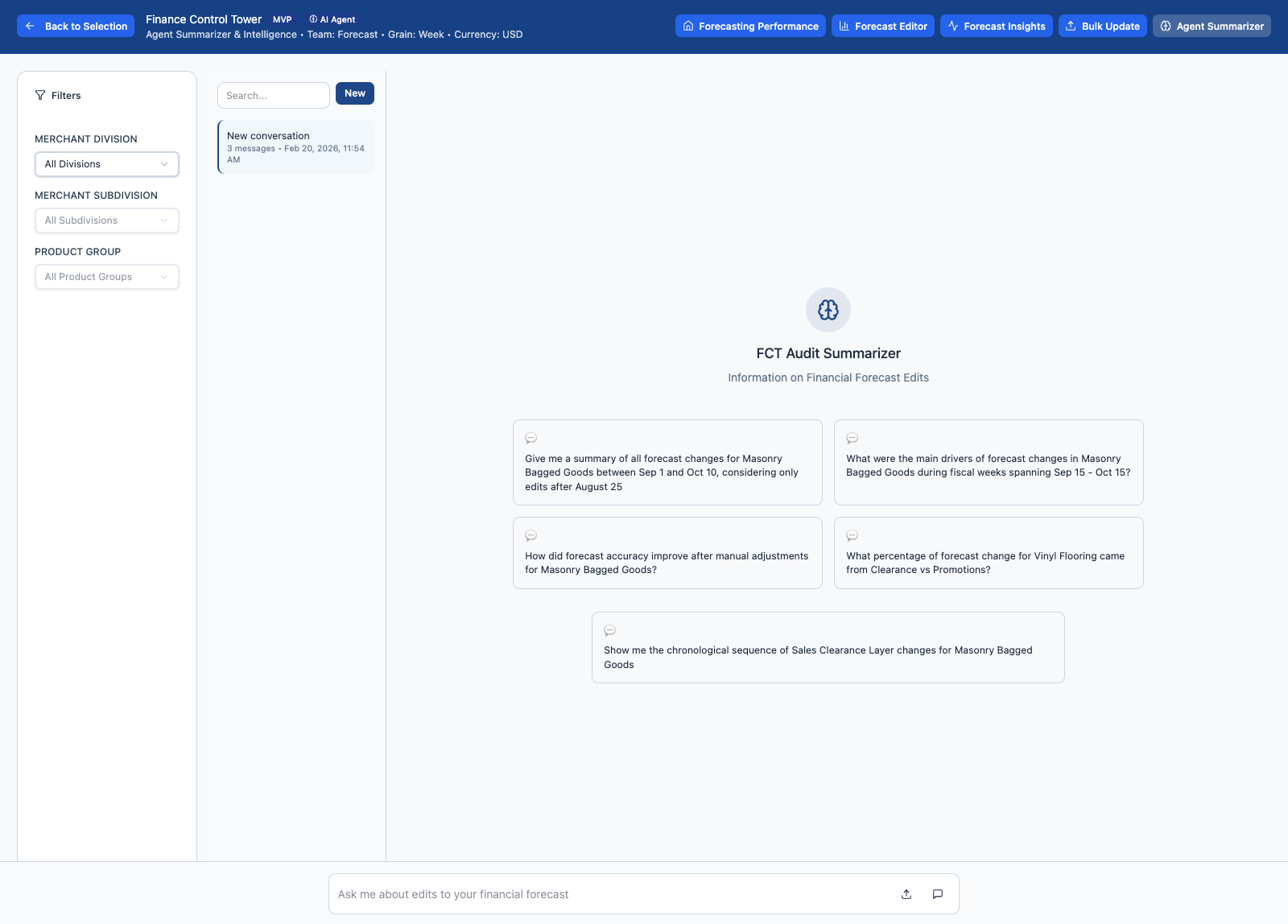
Task: Click the FCT Audit Summarizer brain logo
Action: click(x=828, y=309)
